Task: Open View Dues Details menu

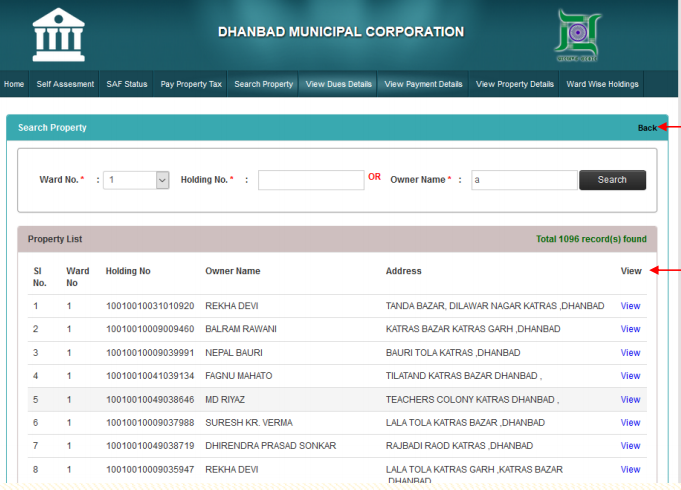Action: tap(339, 84)
